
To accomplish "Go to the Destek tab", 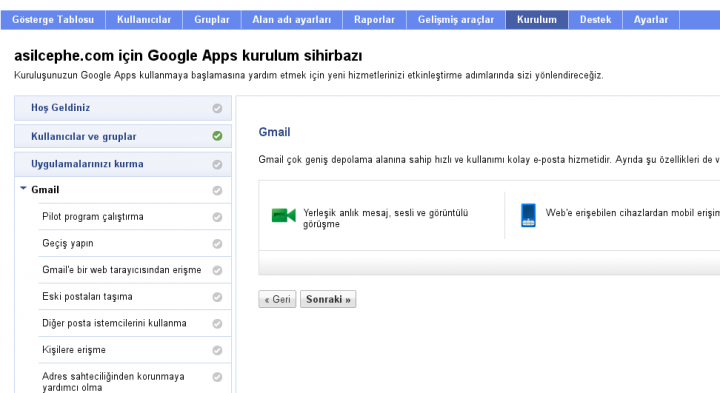I will tap(596, 20).
